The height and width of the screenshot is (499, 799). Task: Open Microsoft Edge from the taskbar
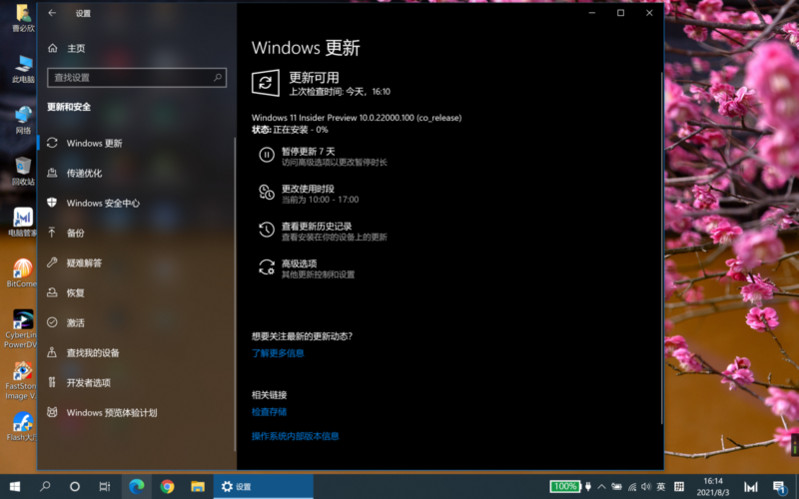(x=137, y=486)
